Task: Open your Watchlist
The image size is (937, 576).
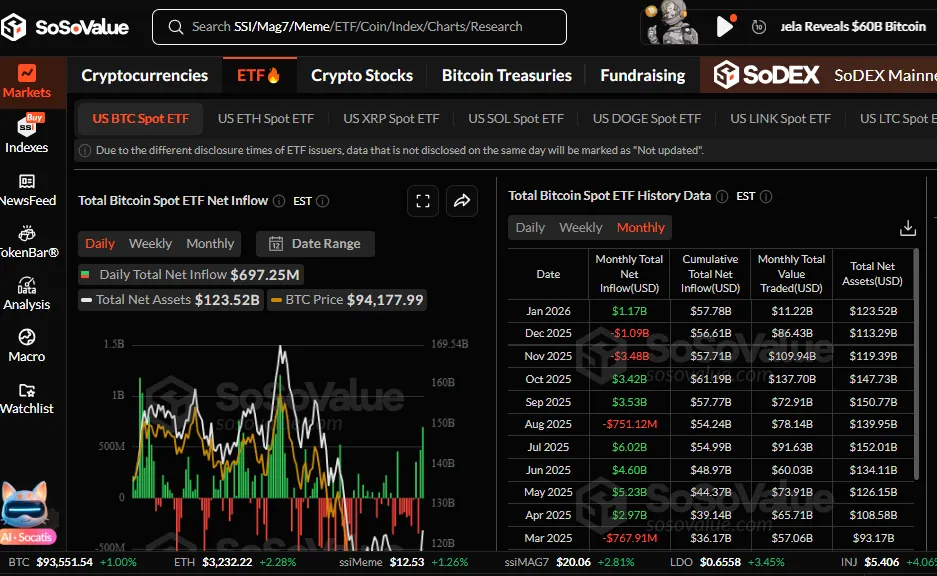Action: (x=30, y=398)
